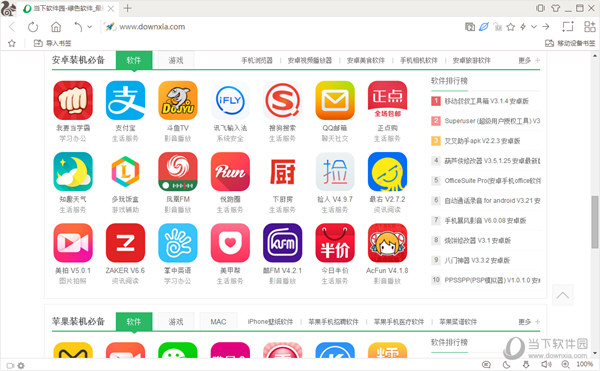Open ranked item 八门神器 V3.3.2
Screen dimensions: 600x371
(x=477, y=260)
